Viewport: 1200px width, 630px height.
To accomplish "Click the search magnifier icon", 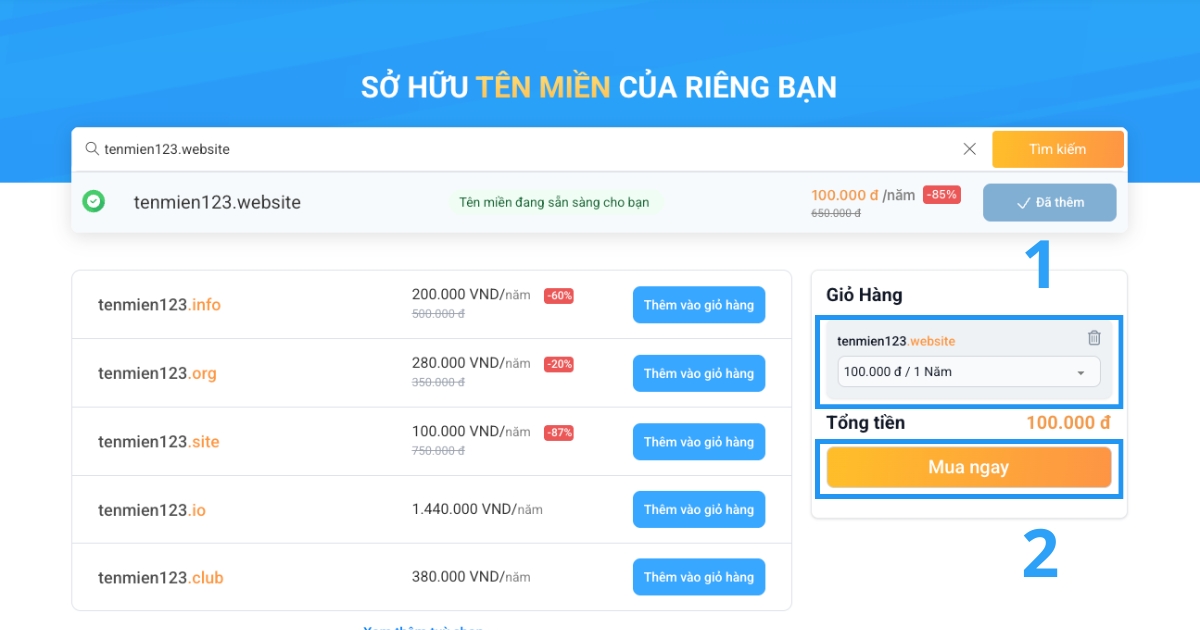I will (91, 148).
